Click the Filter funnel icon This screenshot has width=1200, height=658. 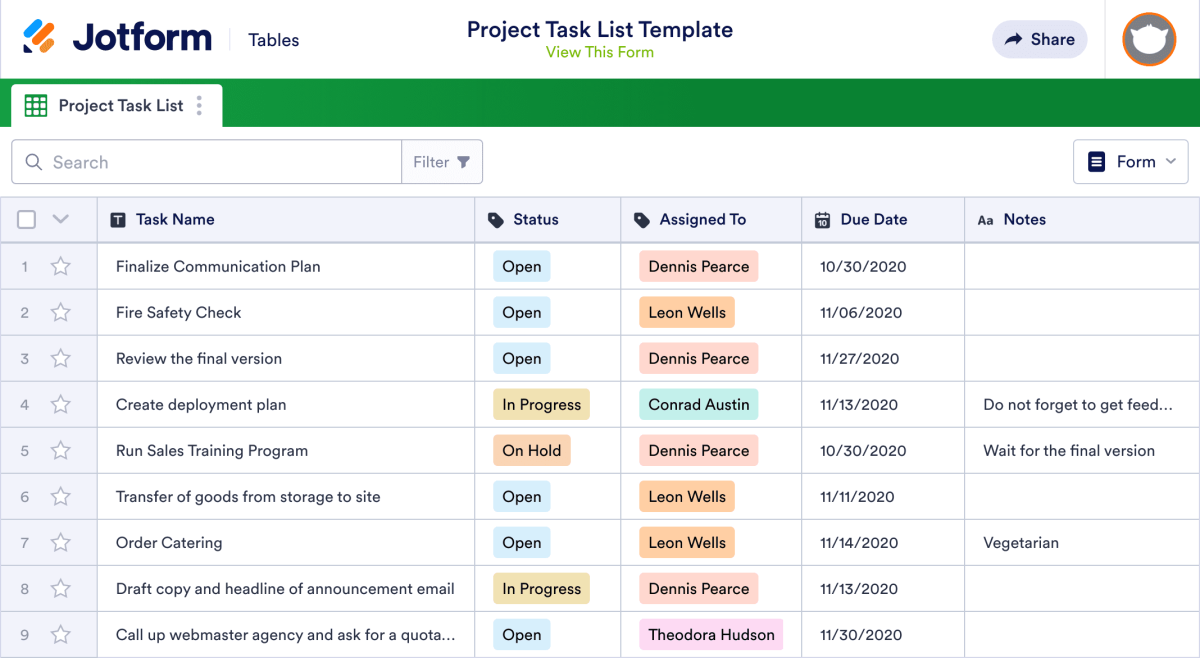click(463, 161)
